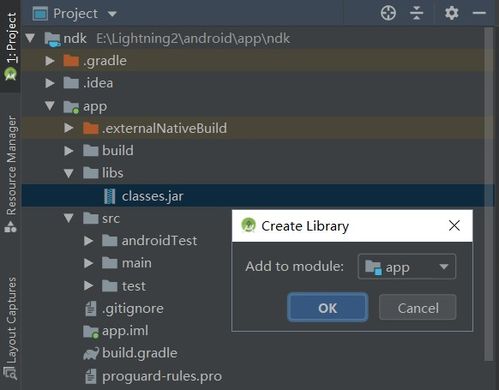Screen dimensions: 499x390
Task: Collapse the libs folder tree node
Action: point(69,173)
